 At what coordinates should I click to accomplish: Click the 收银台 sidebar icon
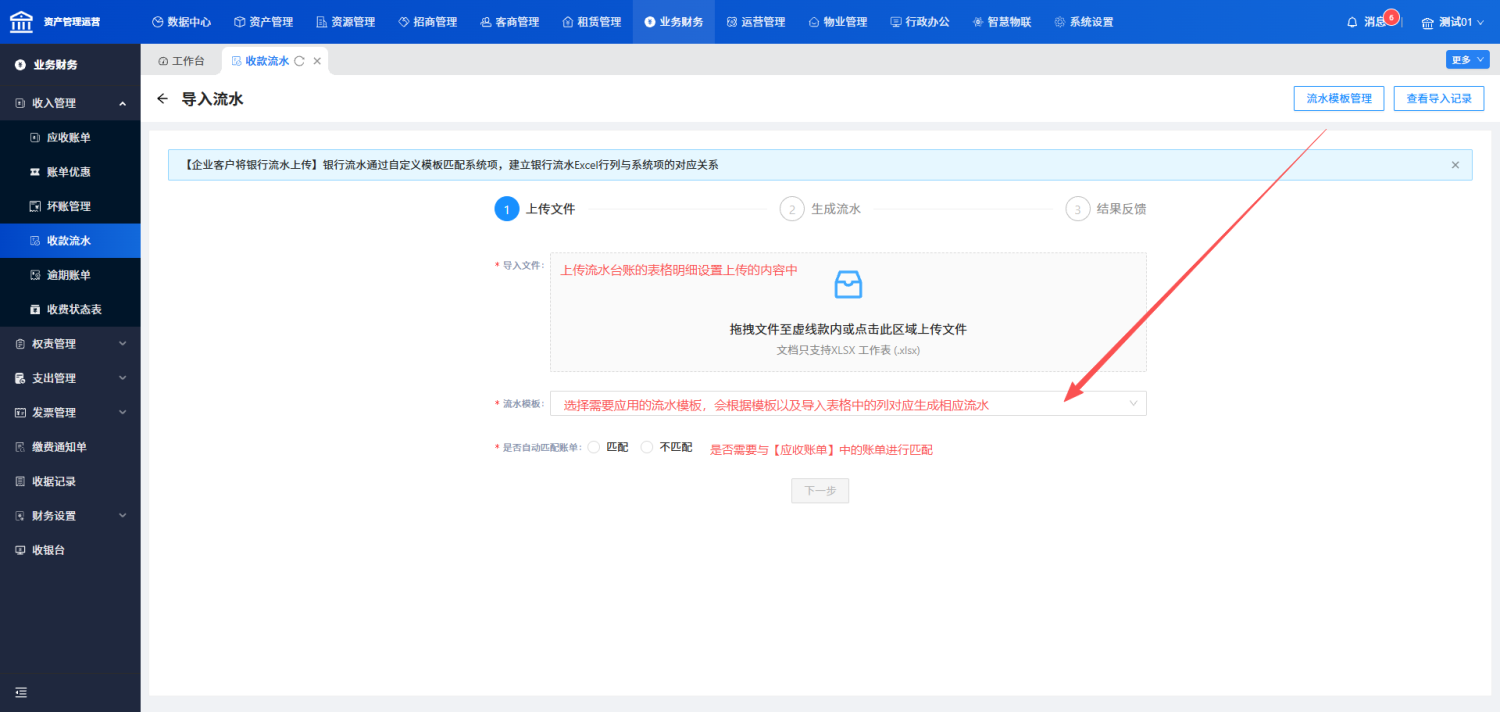[20, 550]
